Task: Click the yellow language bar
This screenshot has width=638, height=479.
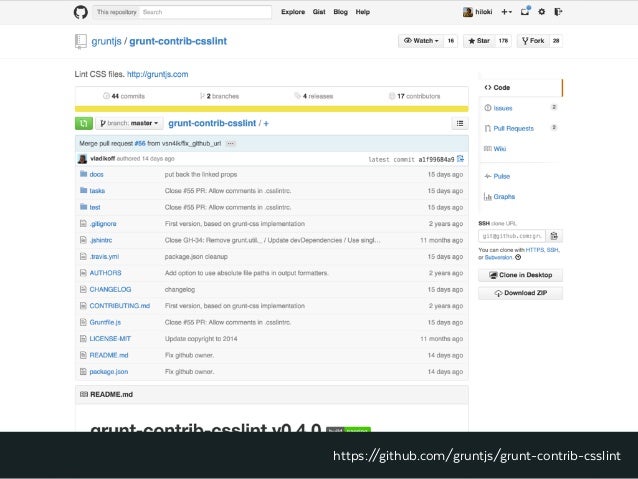Action: click(x=271, y=109)
